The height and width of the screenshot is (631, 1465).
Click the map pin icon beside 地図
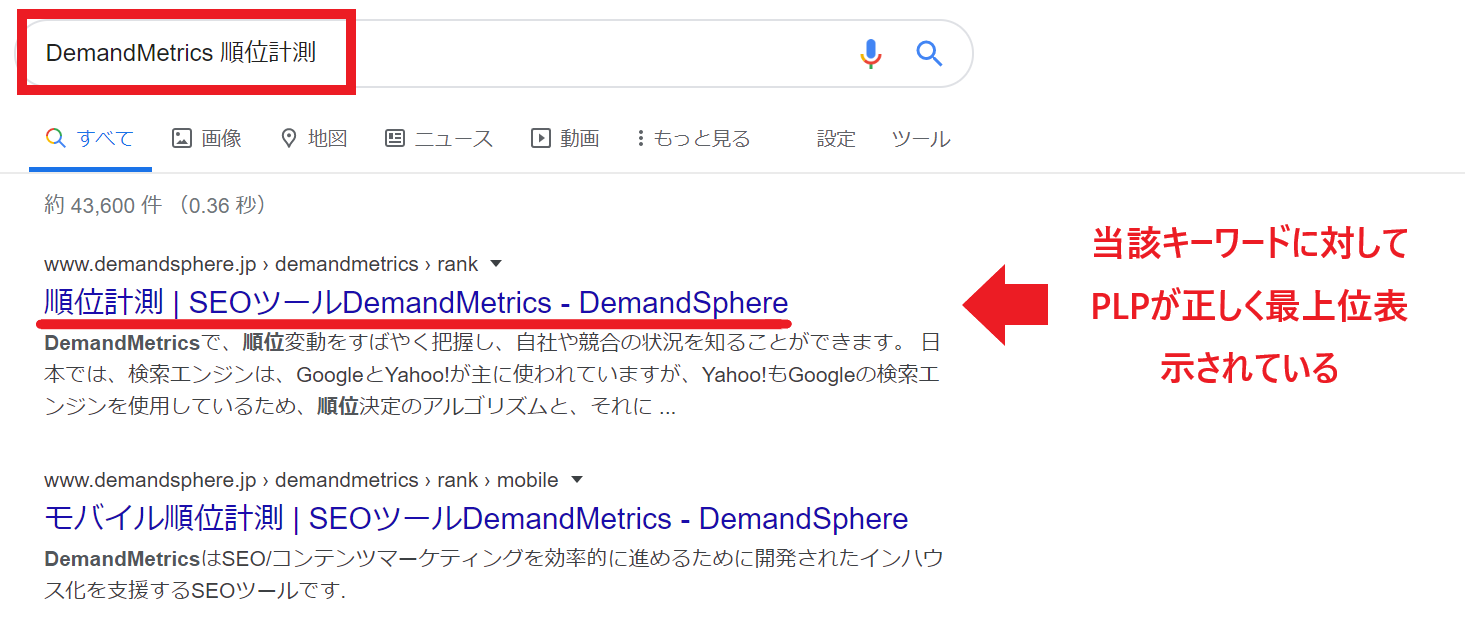tap(289, 139)
